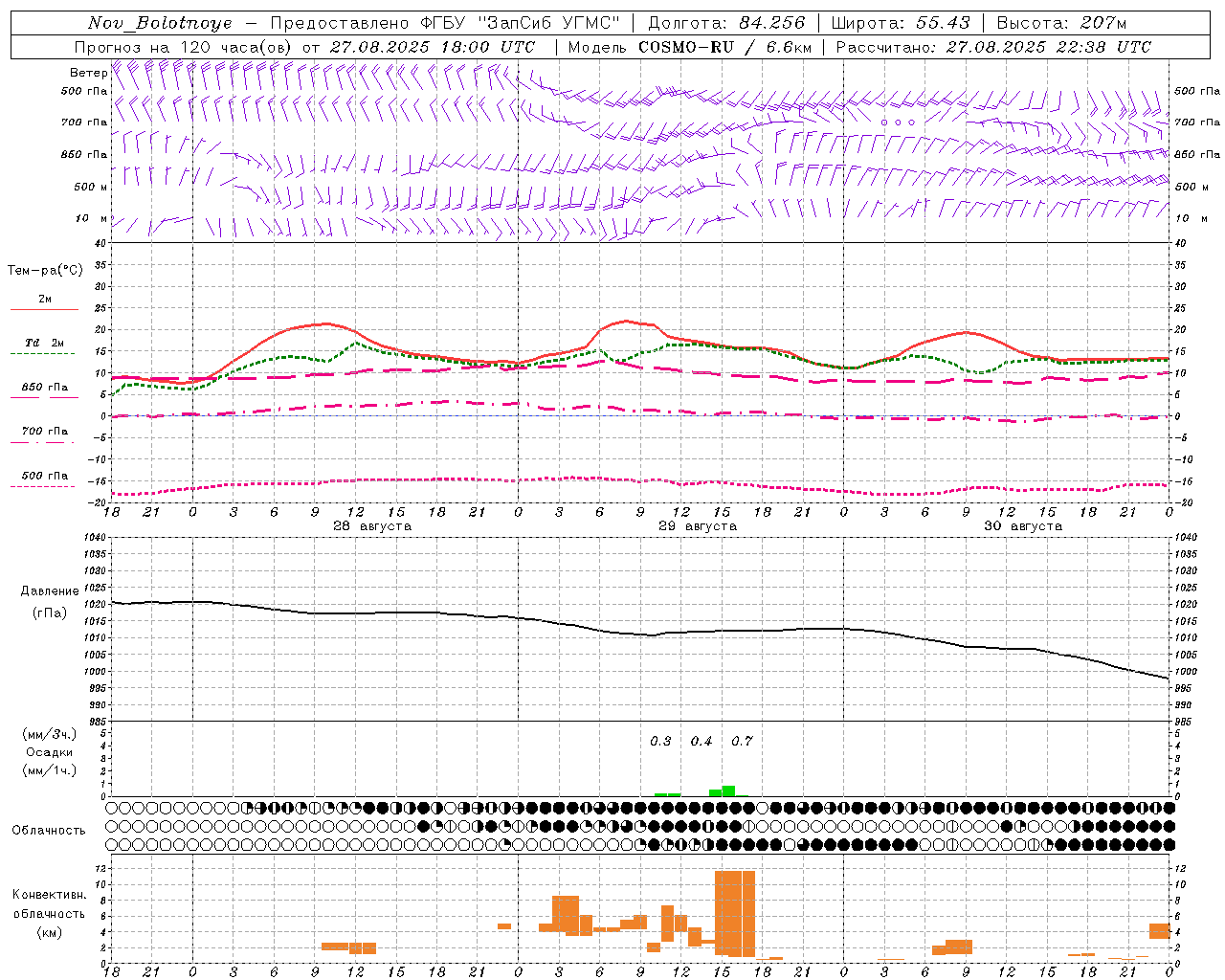Click the calm-wind circles at 700 гПа level
This screenshot has width=1225, height=980.
click(x=898, y=122)
